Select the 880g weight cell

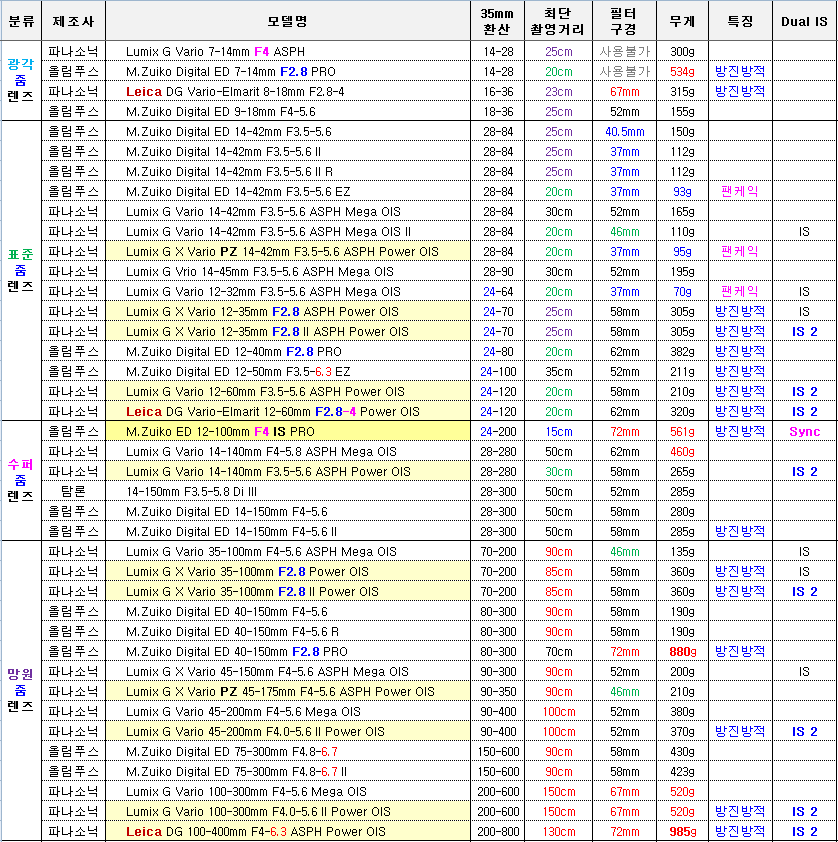tap(682, 651)
